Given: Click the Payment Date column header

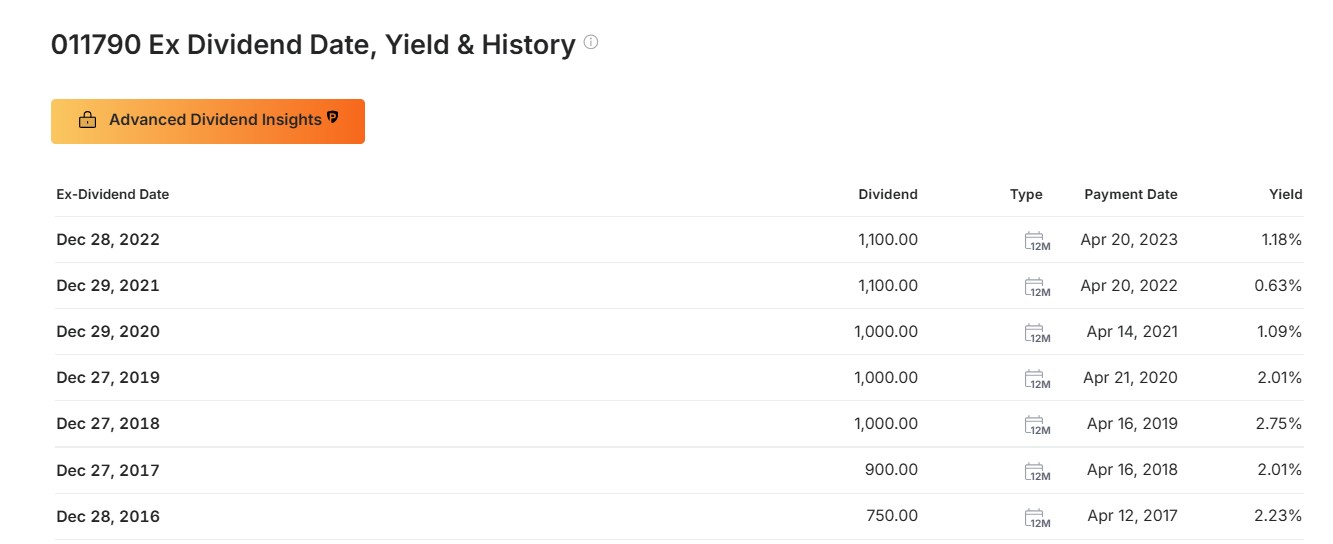Looking at the screenshot, I should [x=1131, y=194].
